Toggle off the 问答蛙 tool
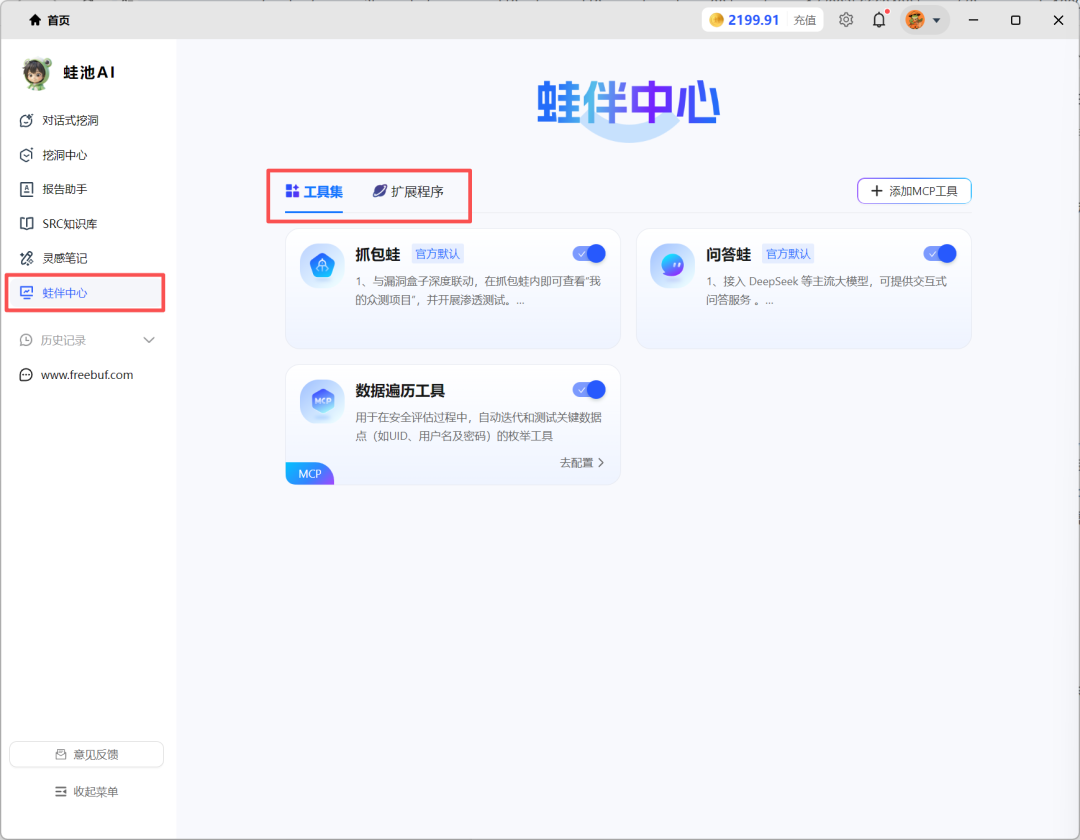 point(940,253)
